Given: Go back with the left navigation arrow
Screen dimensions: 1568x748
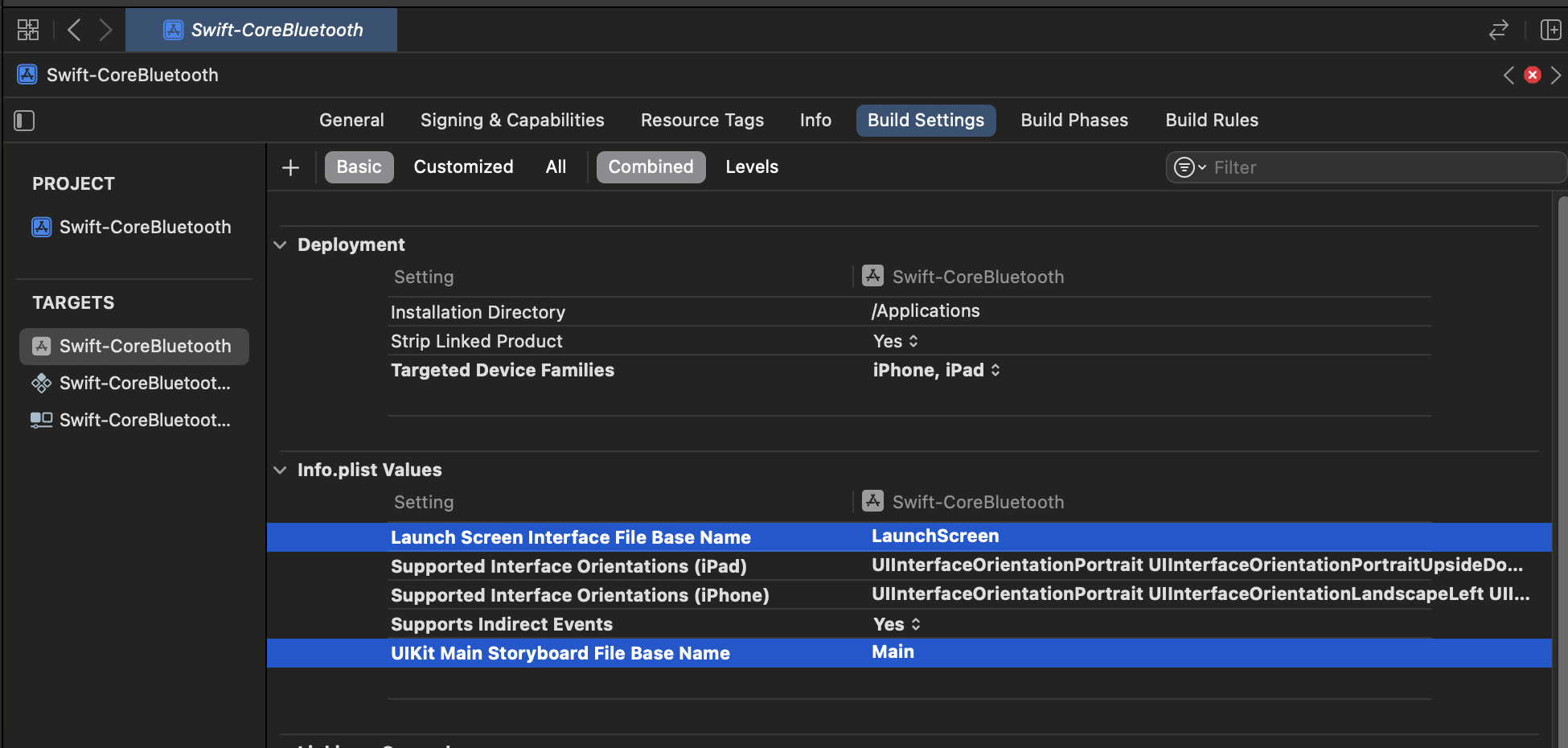Looking at the screenshot, I should [74, 30].
